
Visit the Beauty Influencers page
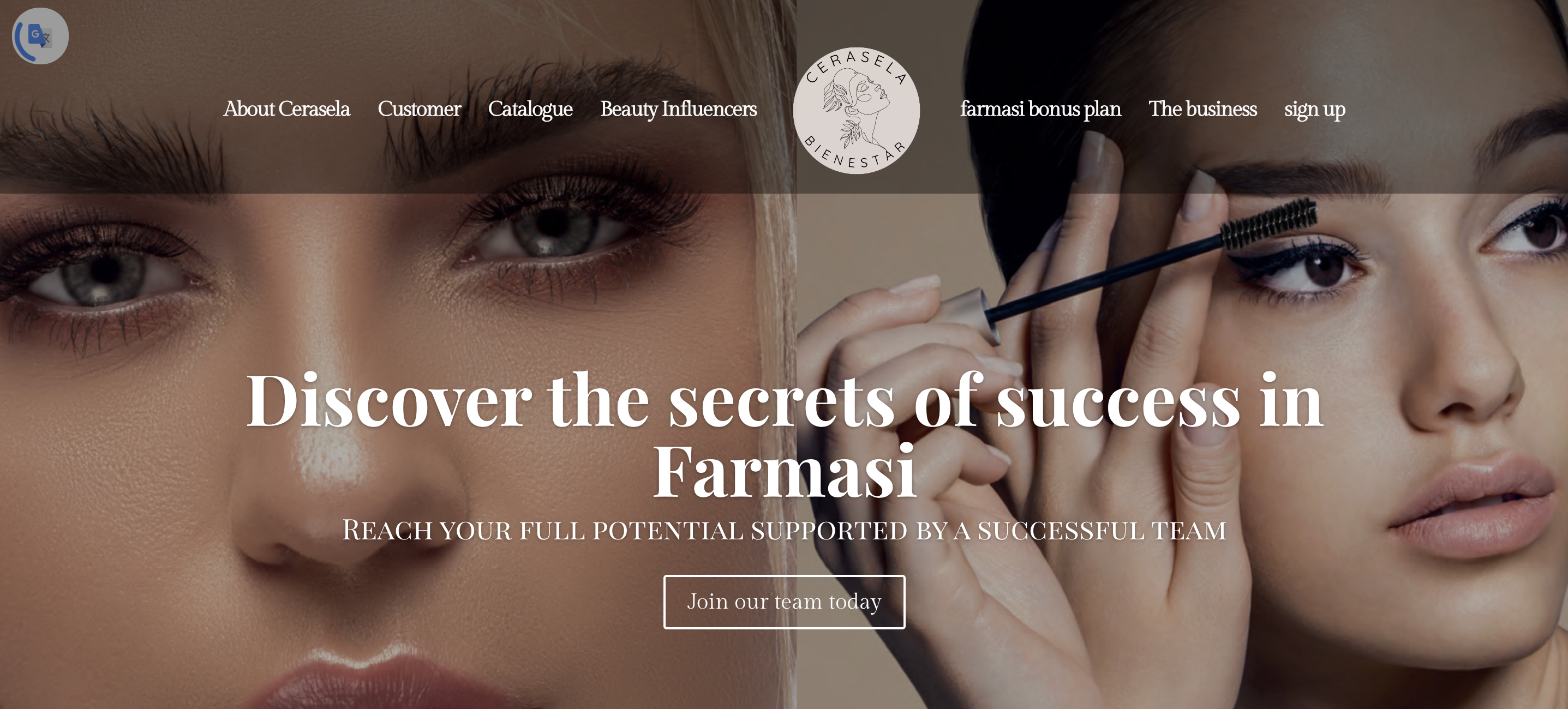tap(679, 110)
